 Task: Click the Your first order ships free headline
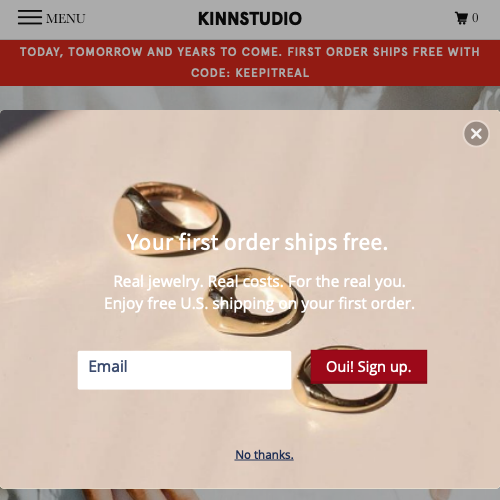(257, 242)
